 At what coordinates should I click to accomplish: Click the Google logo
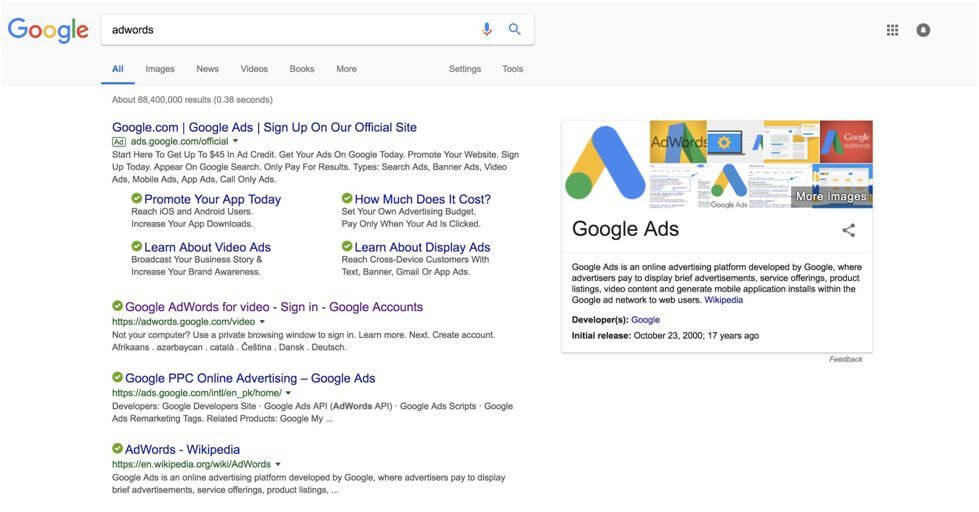point(48,30)
